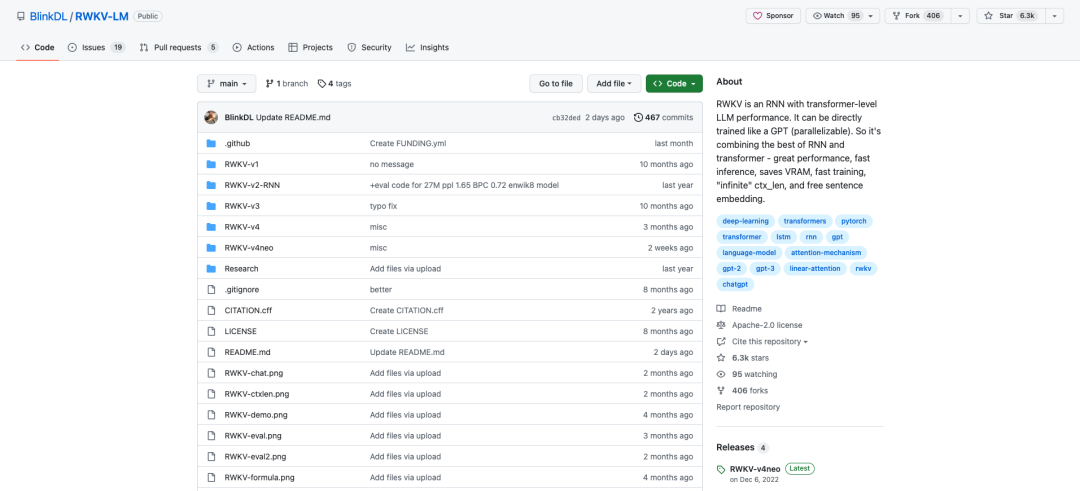
Task: Switch to the Issues tab
Action: pyautogui.click(x=96, y=48)
